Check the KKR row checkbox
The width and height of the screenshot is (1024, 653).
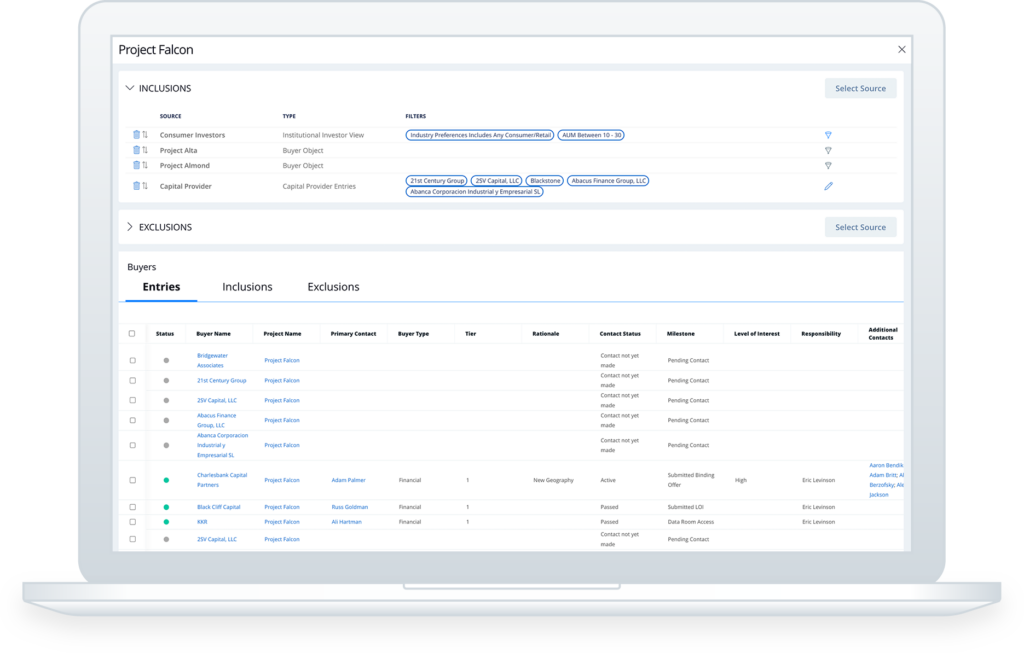click(x=133, y=522)
